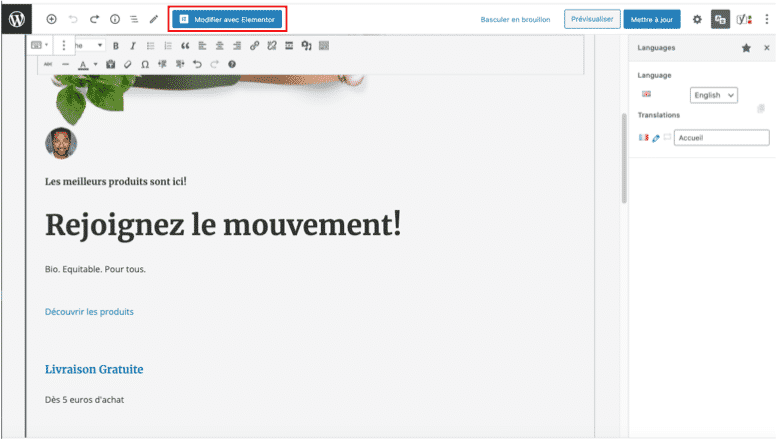Viewport: 782px width, 439px height.
Task: Click Modifier avec Elementor button
Action: (x=227, y=19)
